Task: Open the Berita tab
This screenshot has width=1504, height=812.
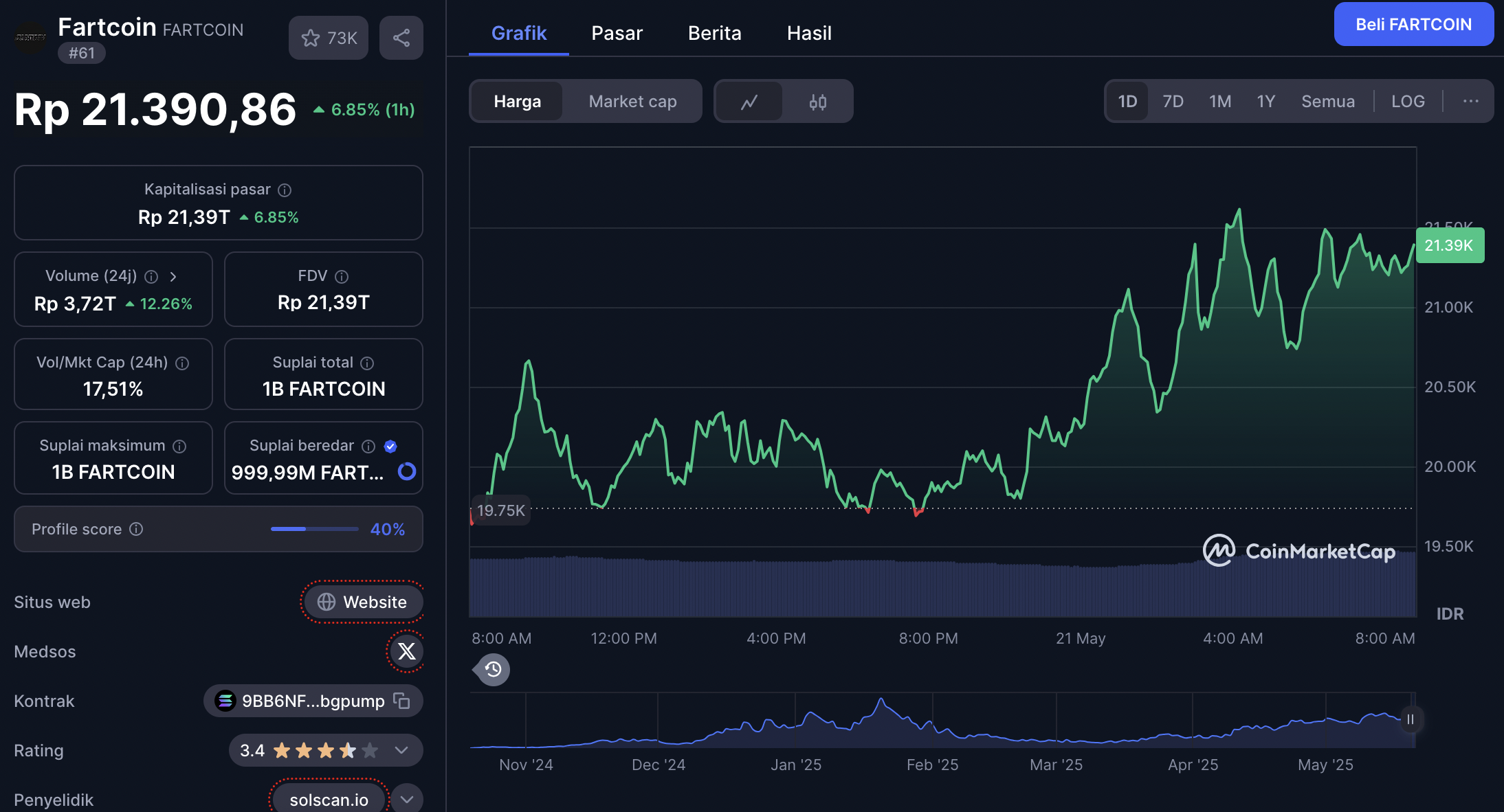Action: 714,33
